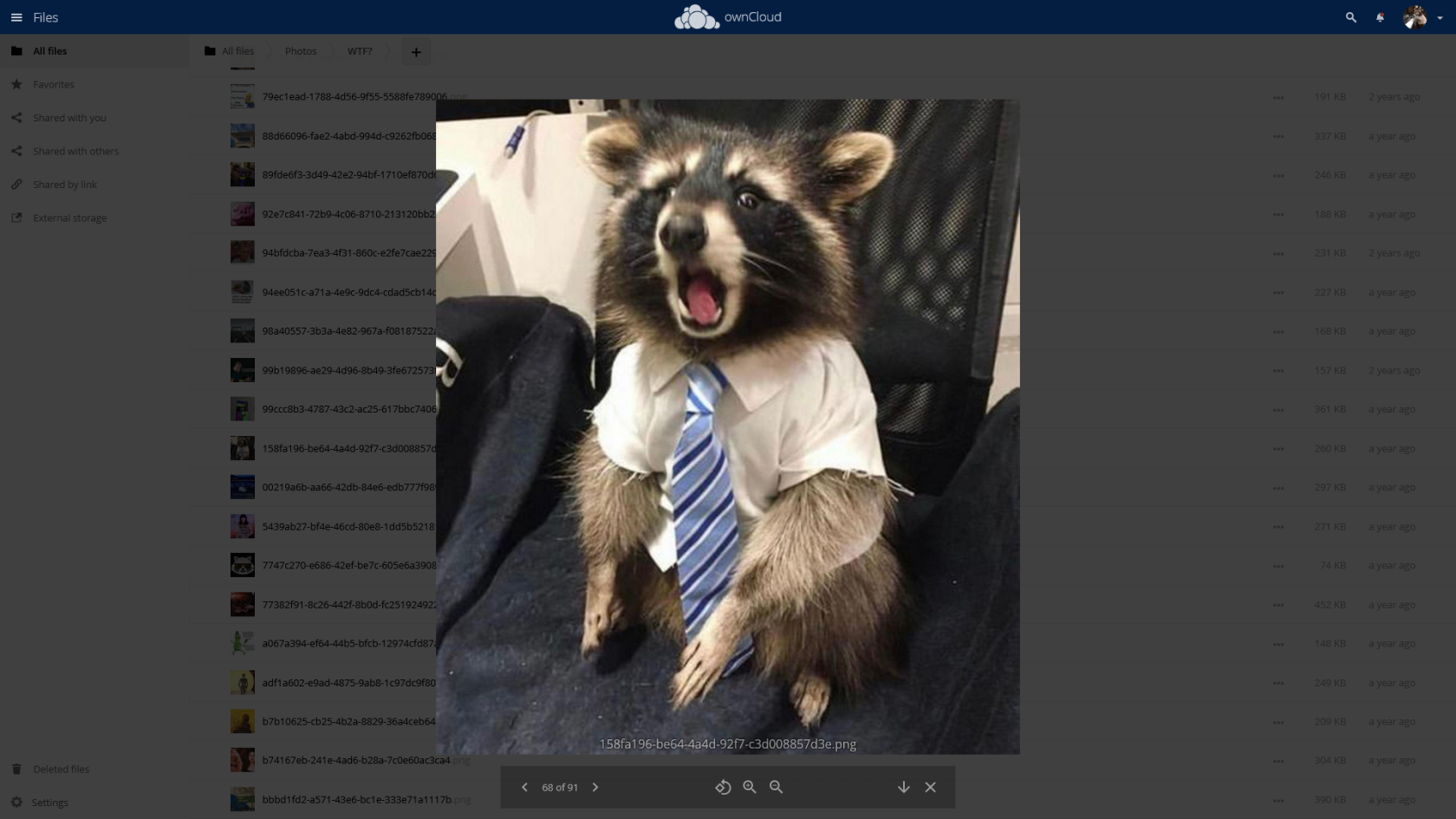1456x819 pixels.
Task: Zoom in on the displayed image
Action: click(750, 787)
